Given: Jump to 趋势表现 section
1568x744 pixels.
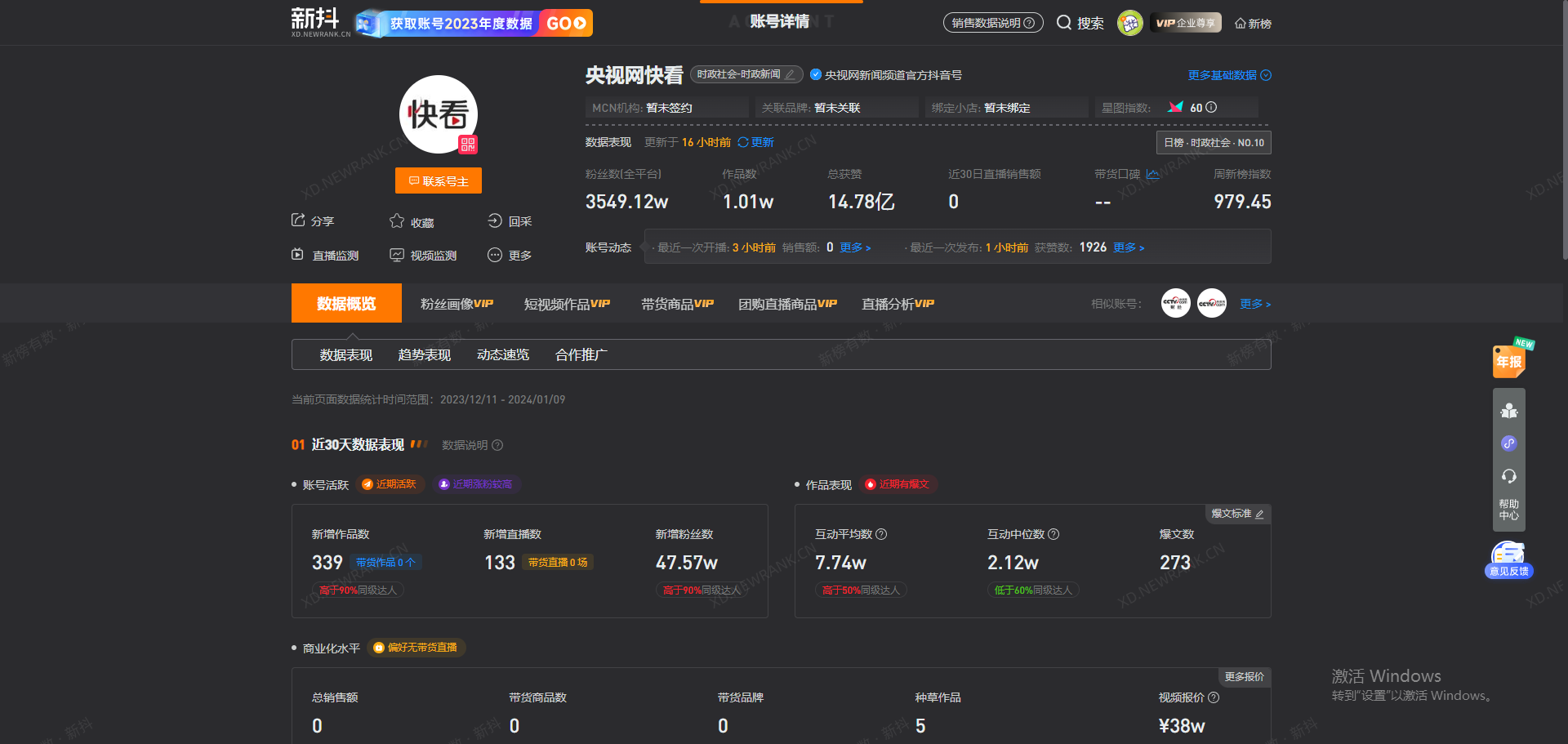Looking at the screenshot, I should (x=425, y=354).
